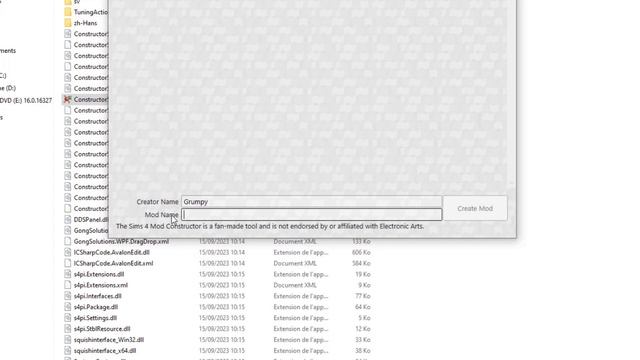Click the 606 Ko size of ICSharpCode.AvalonEdit.dll

361,252
